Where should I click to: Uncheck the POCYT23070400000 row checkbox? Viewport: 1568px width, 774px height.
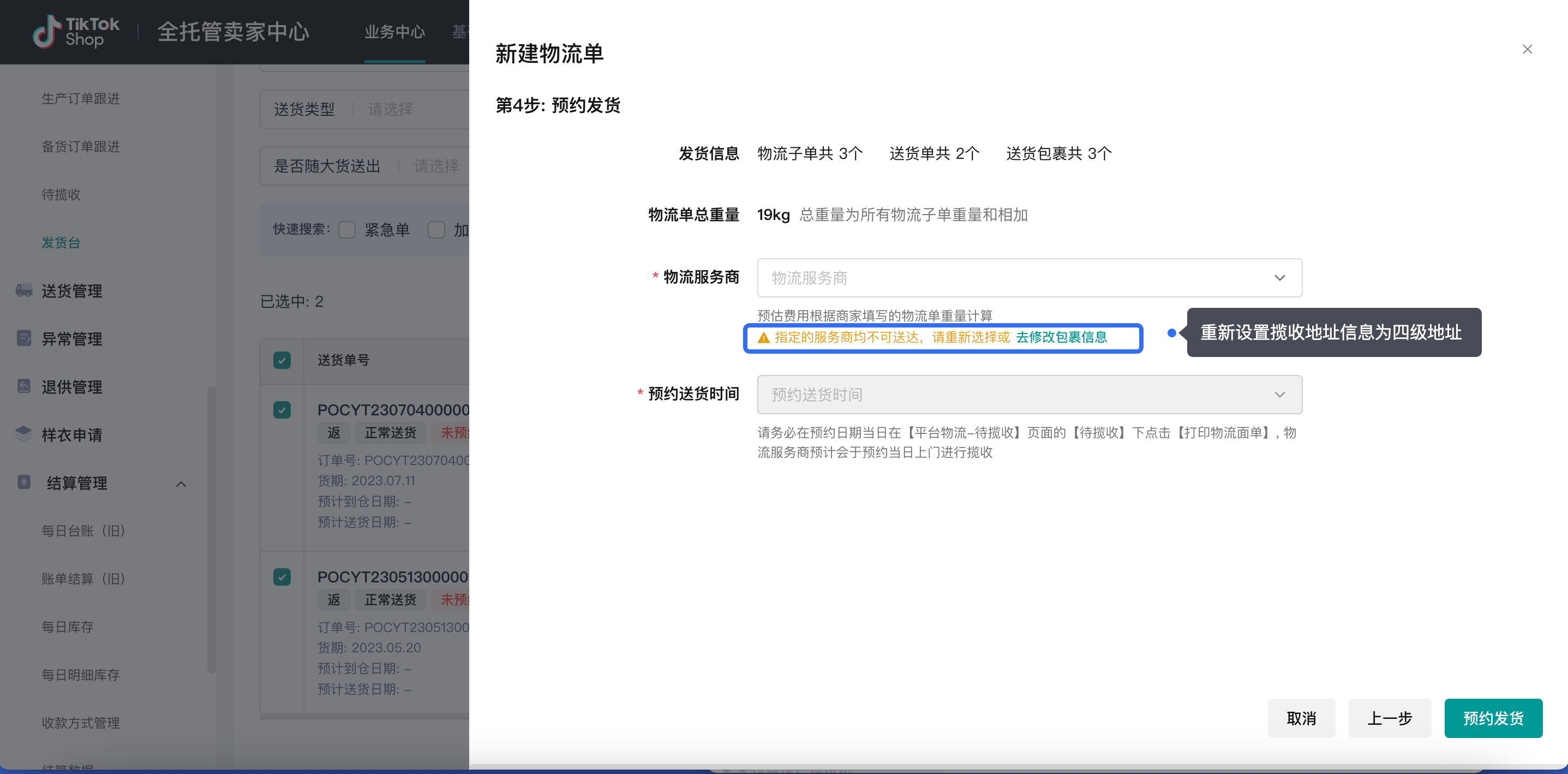coord(282,410)
